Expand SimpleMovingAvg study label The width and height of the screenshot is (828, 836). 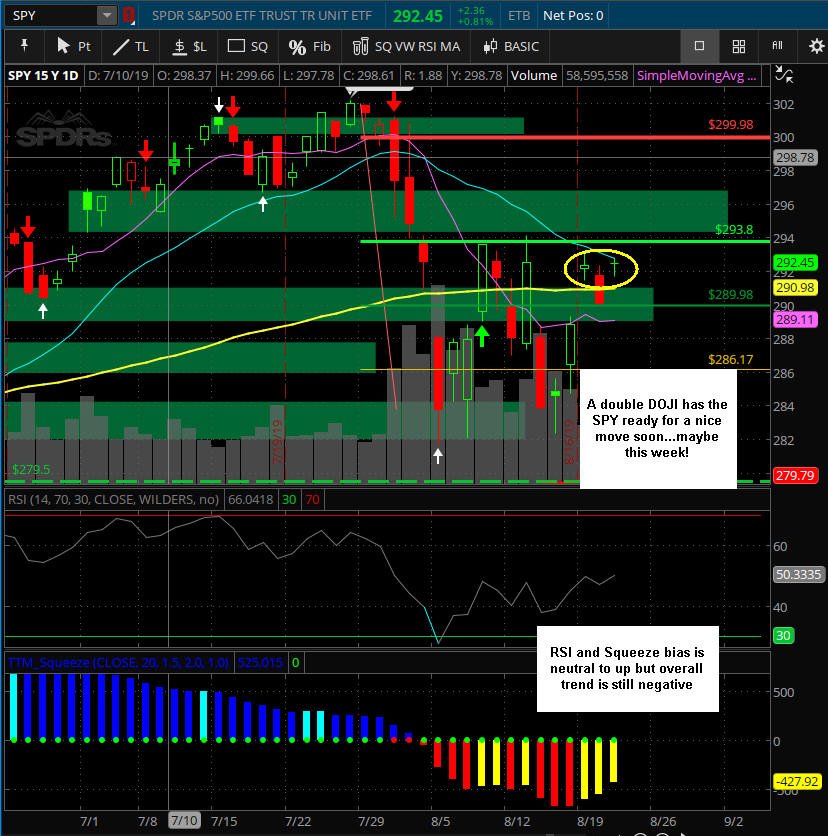pyautogui.click(x=696, y=76)
